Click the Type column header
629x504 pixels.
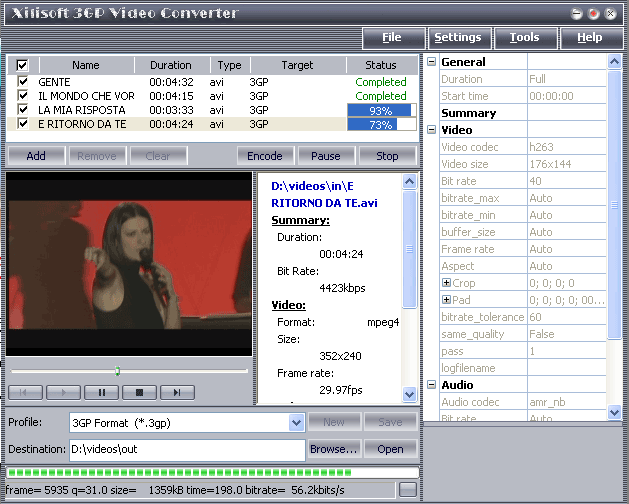coord(229,65)
